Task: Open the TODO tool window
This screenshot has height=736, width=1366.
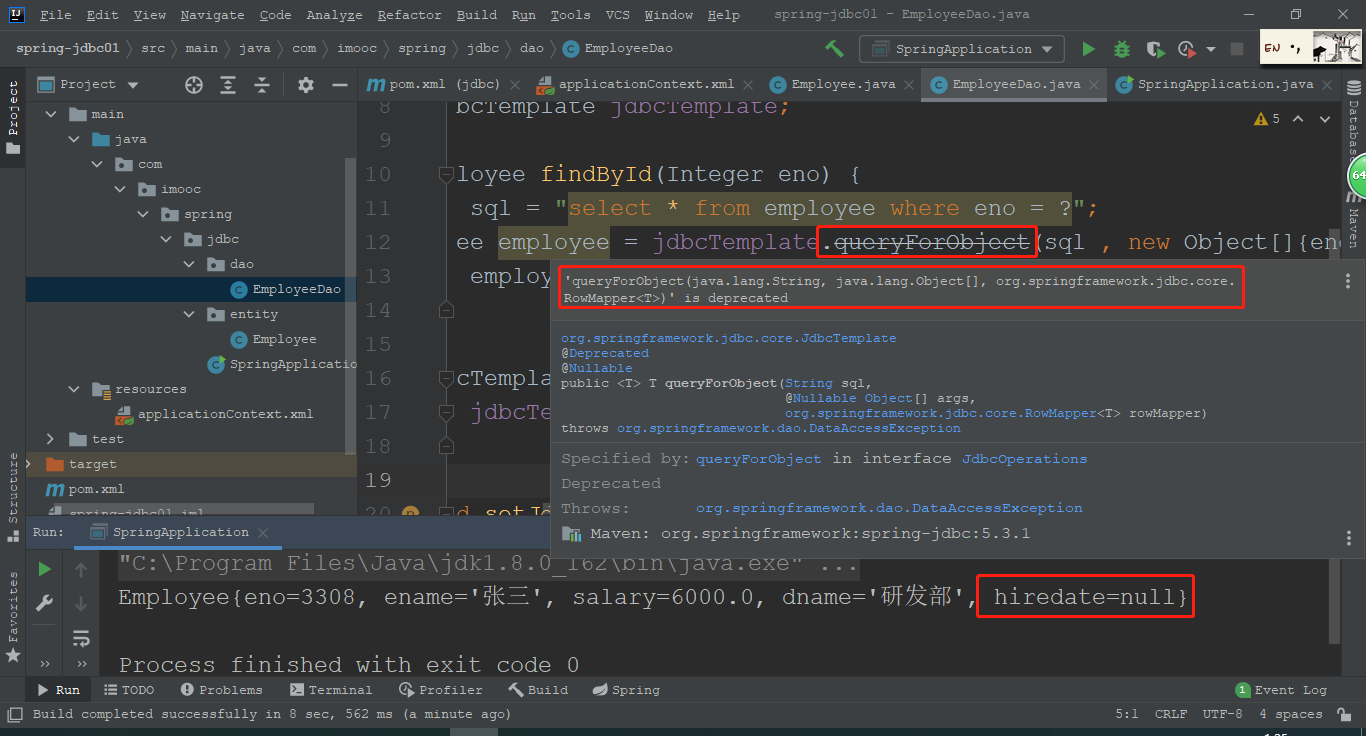Action: [129, 690]
